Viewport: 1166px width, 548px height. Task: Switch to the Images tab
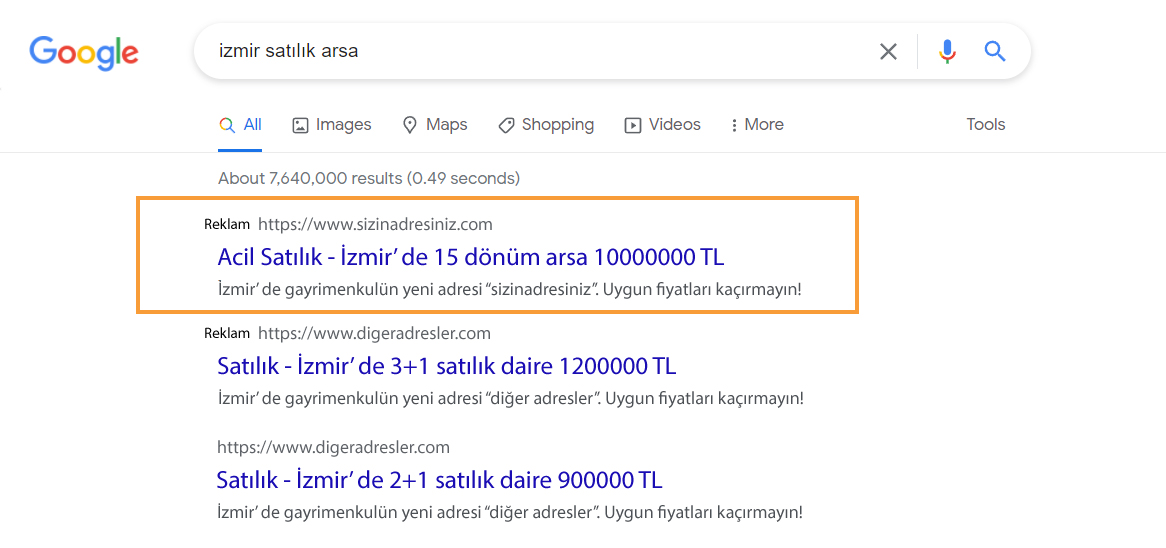click(x=331, y=125)
